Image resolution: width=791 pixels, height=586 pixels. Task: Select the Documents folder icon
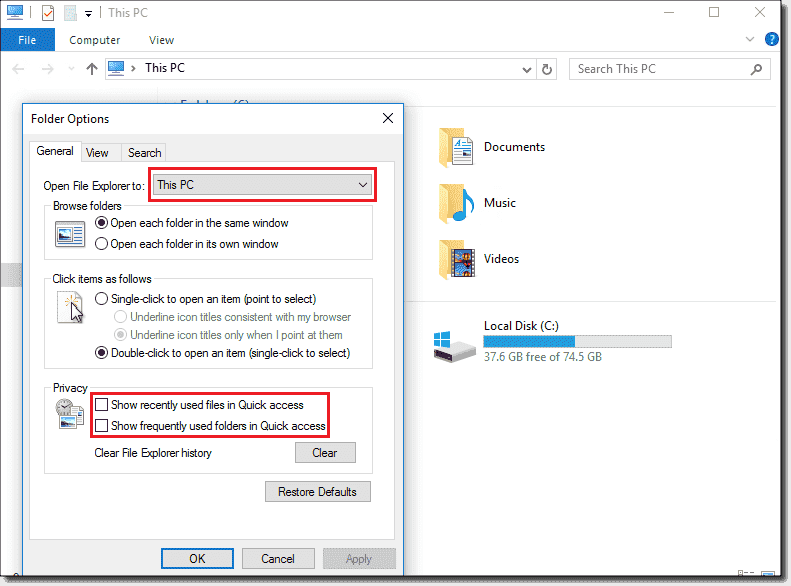coord(456,147)
